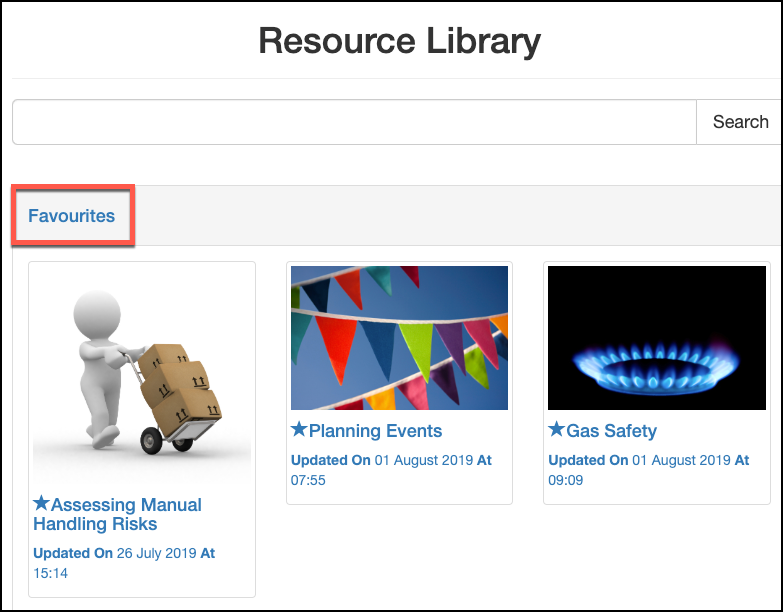Click the 15:14 time under Manual Handling Risks
This screenshot has height=612, width=783.
tap(50, 573)
